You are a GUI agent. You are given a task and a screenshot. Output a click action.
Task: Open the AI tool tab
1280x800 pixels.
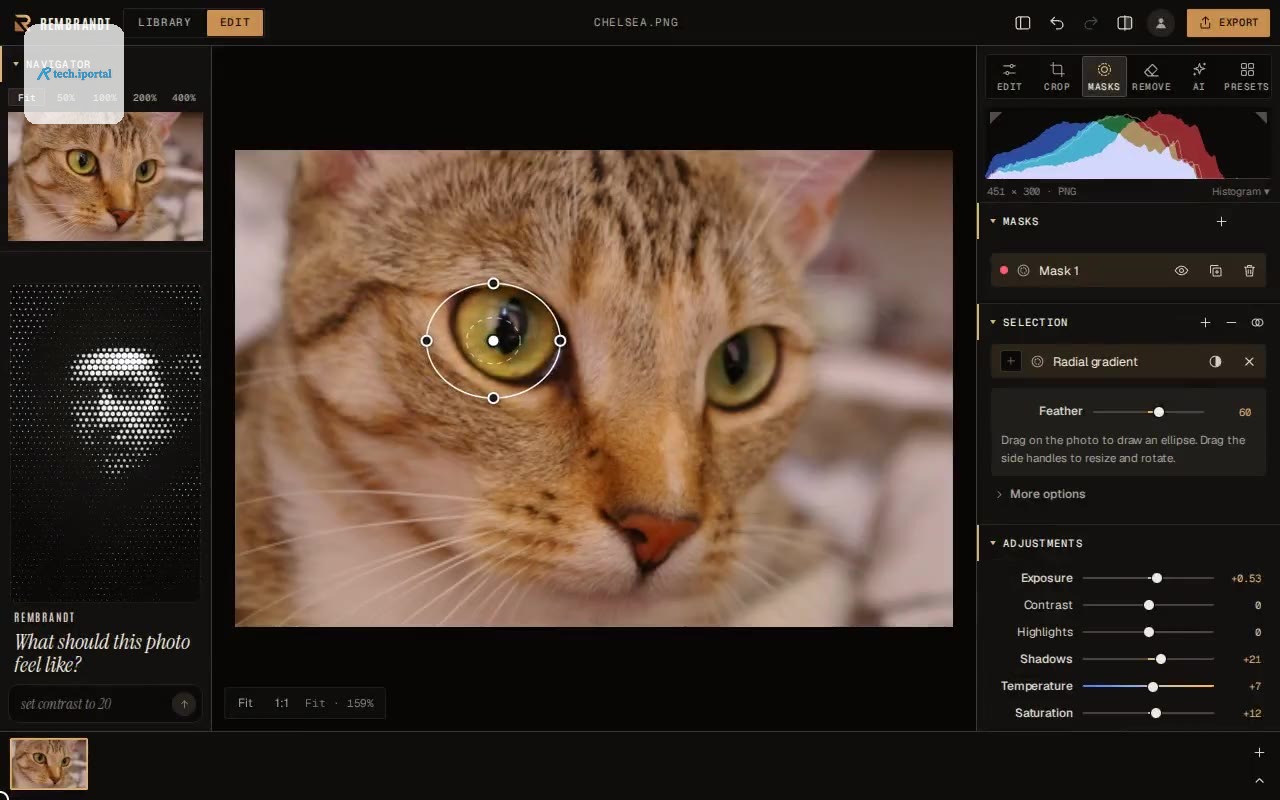point(1199,76)
